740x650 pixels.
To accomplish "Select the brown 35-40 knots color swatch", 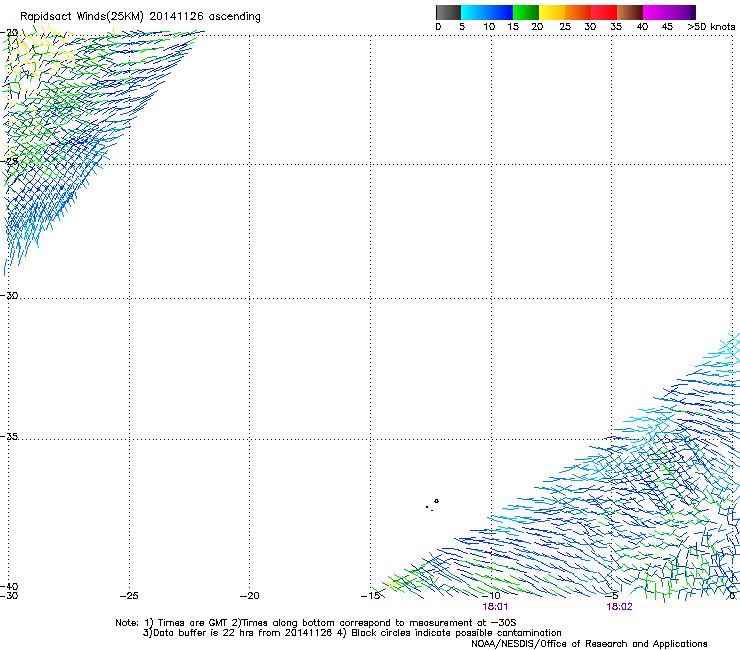I will coord(630,12).
